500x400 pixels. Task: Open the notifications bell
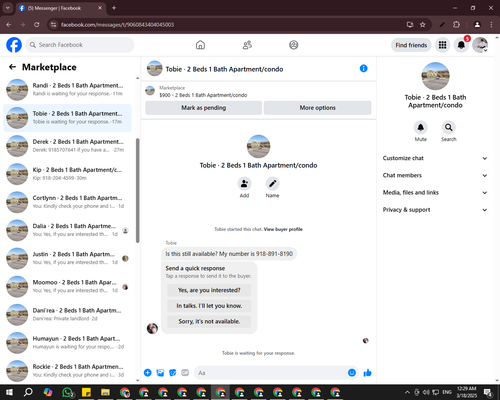click(x=461, y=45)
